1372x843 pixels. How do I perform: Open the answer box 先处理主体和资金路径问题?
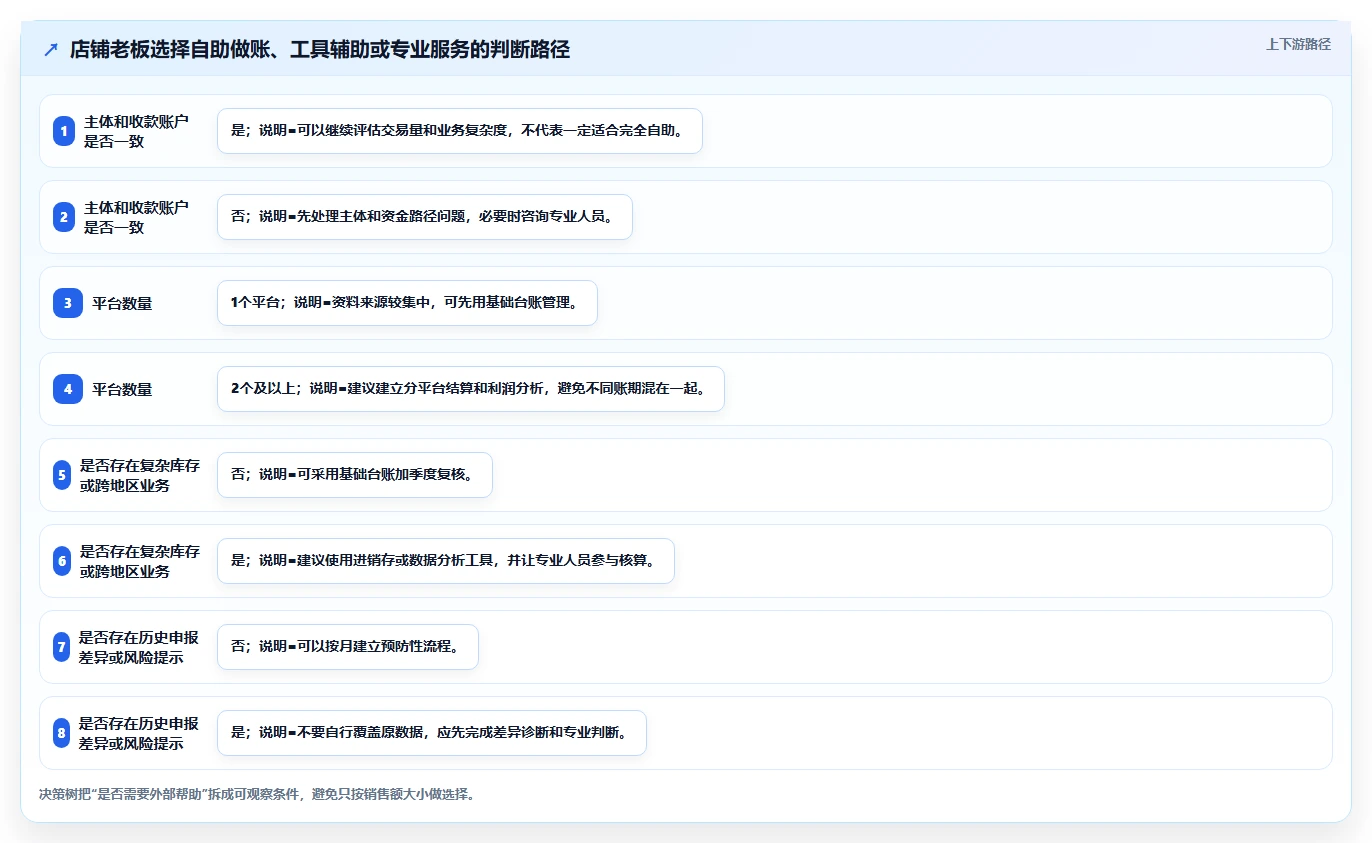click(425, 217)
